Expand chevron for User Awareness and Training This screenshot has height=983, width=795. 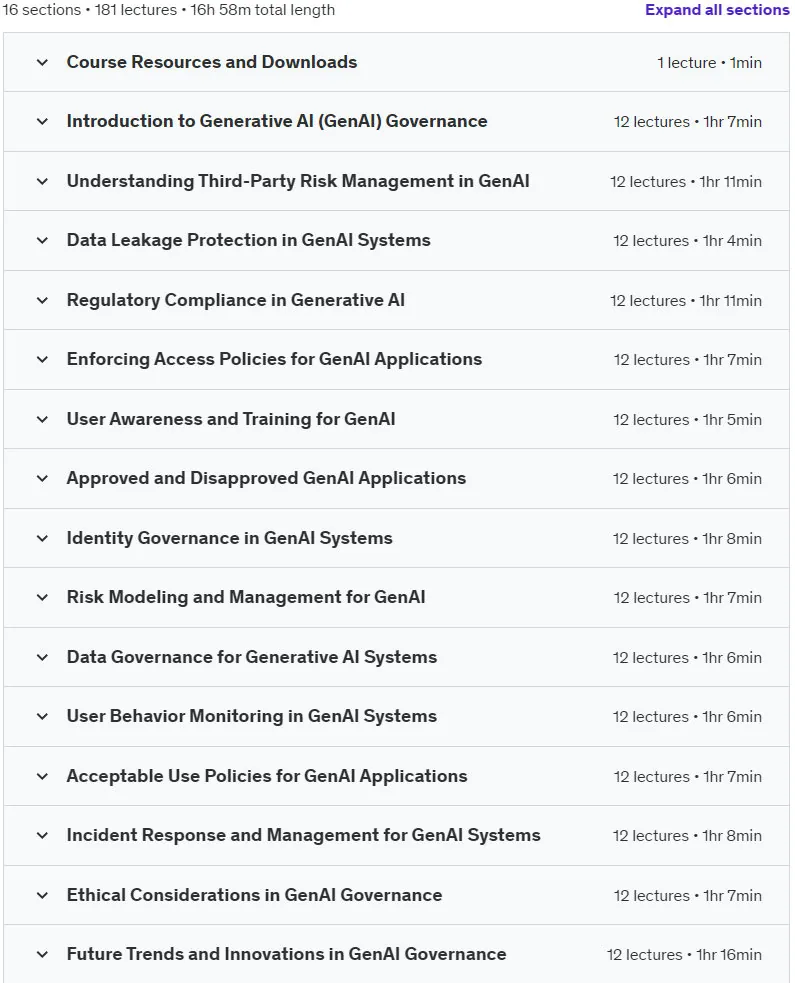[x=42, y=420]
